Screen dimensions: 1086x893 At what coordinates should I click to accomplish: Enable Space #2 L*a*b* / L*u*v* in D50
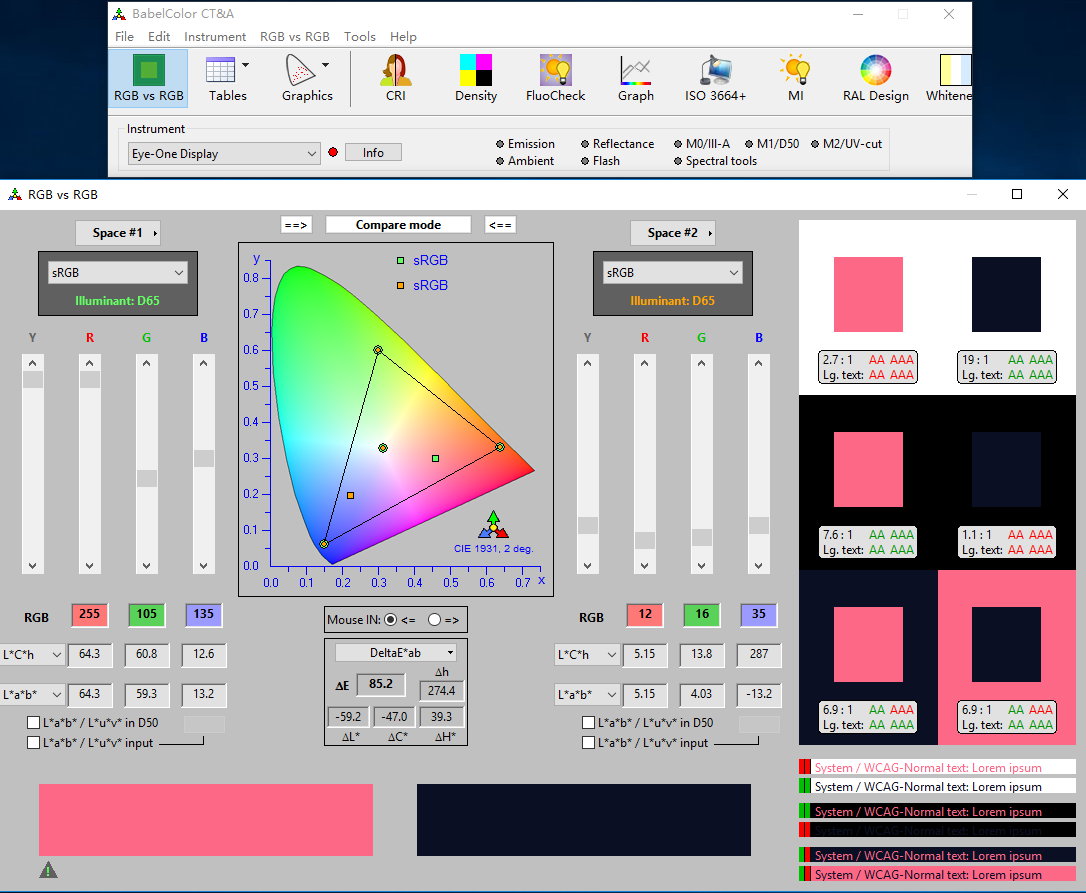pyautogui.click(x=589, y=723)
